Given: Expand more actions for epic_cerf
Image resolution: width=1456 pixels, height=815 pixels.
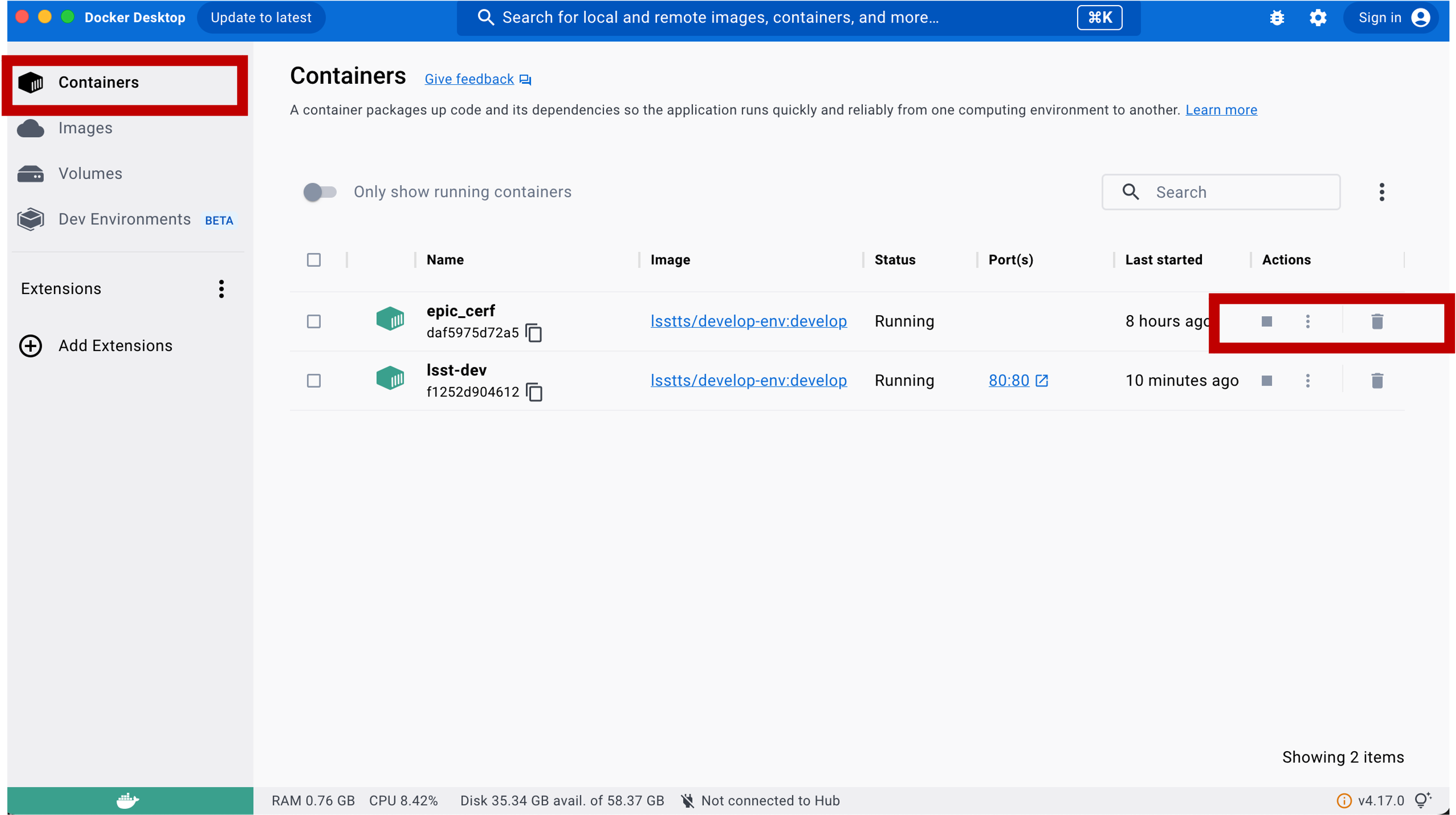Looking at the screenshot, I should [x=1307, y=321].
